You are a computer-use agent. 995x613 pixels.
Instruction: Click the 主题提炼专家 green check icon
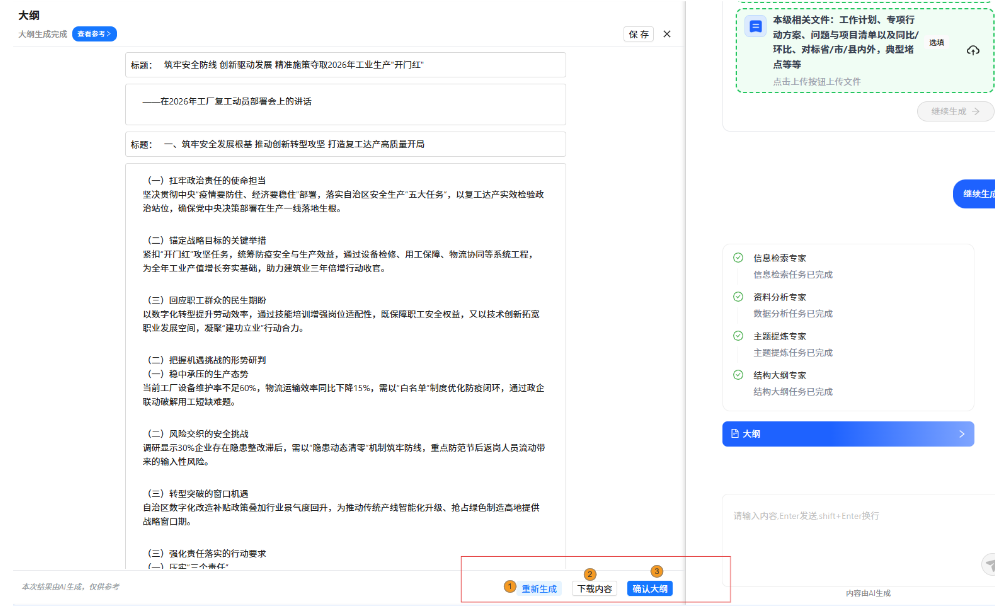738,336
